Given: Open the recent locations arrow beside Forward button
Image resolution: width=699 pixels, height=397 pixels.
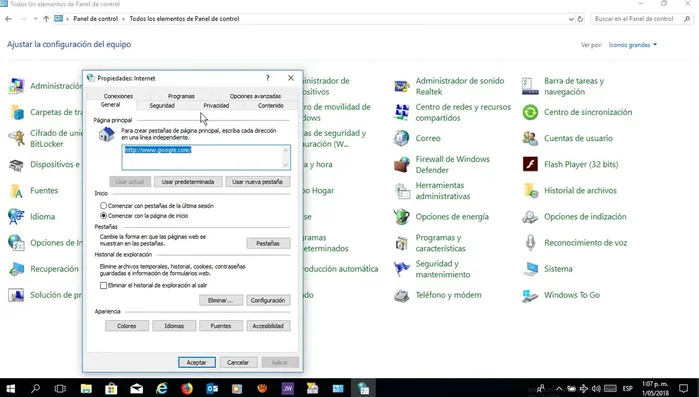Looking at the screenshot, I should pos(35,19).
